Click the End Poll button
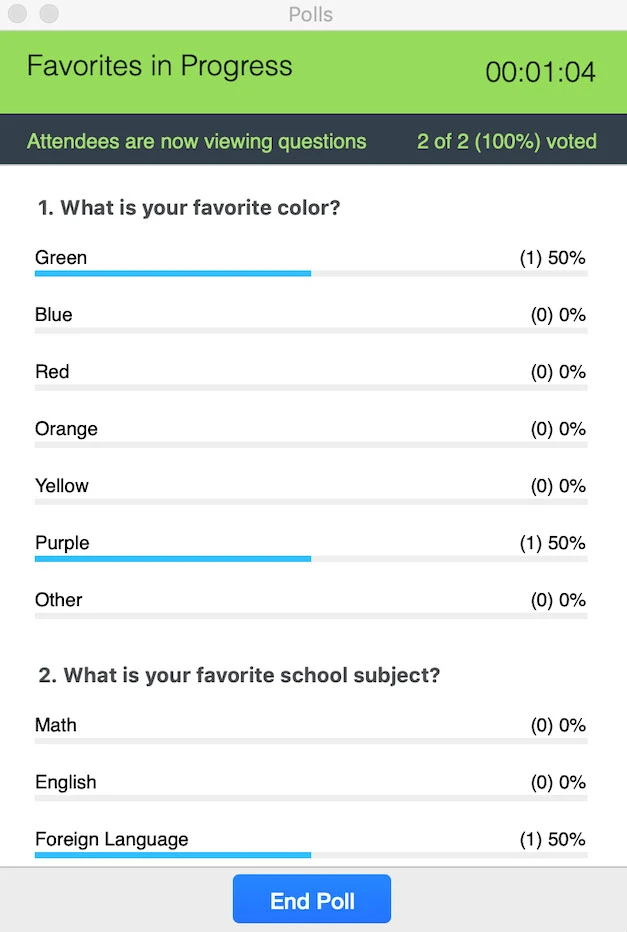This screenshot has width=627, height=932. (x=312, y=901)
